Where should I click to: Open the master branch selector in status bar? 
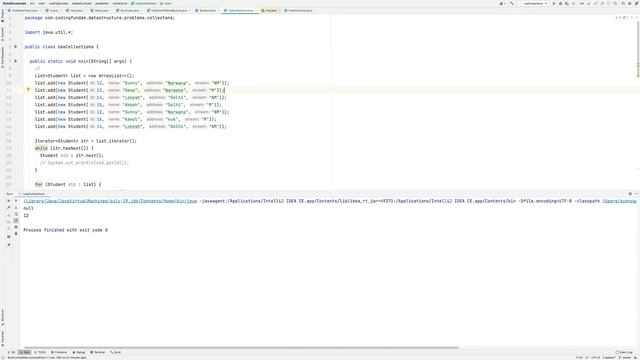coord(626,358)
